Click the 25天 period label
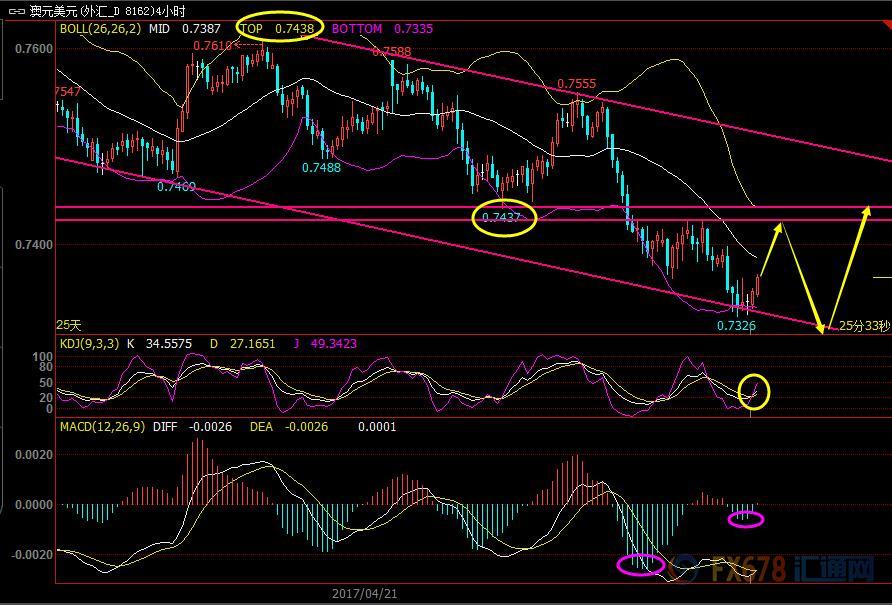 68,325
